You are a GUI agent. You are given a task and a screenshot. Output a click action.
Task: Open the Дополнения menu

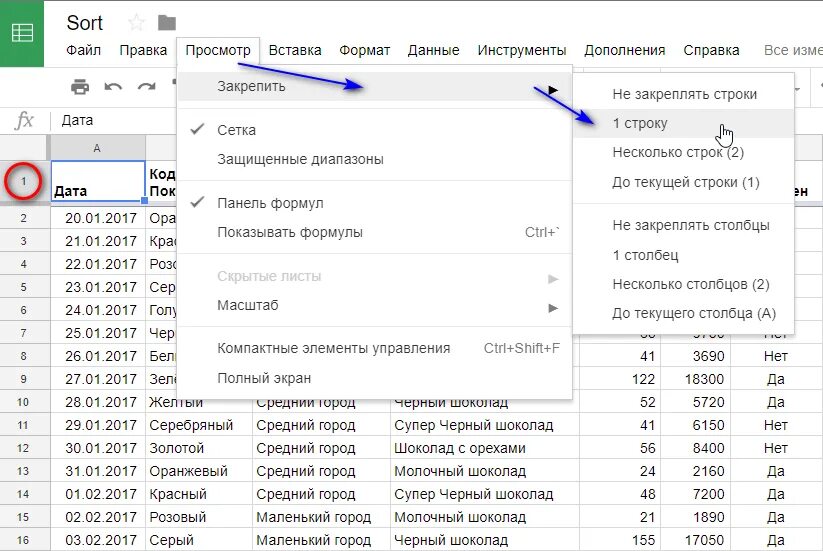625,50
